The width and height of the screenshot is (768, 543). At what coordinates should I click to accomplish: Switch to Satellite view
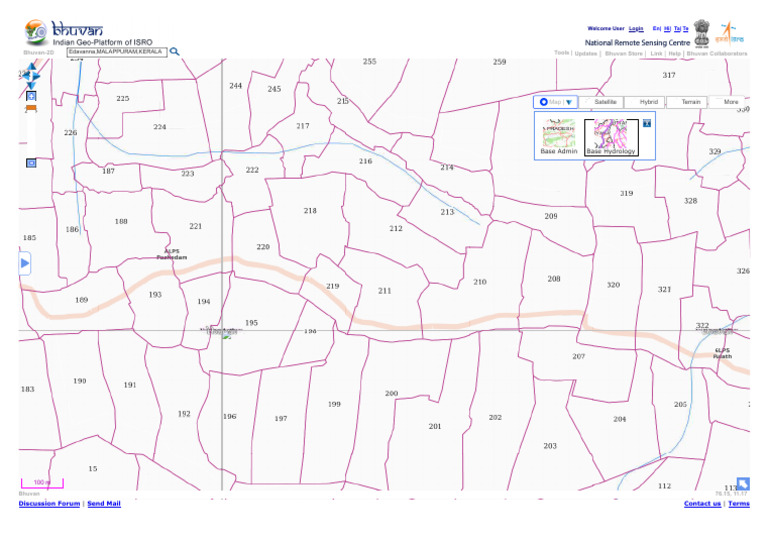601,102
